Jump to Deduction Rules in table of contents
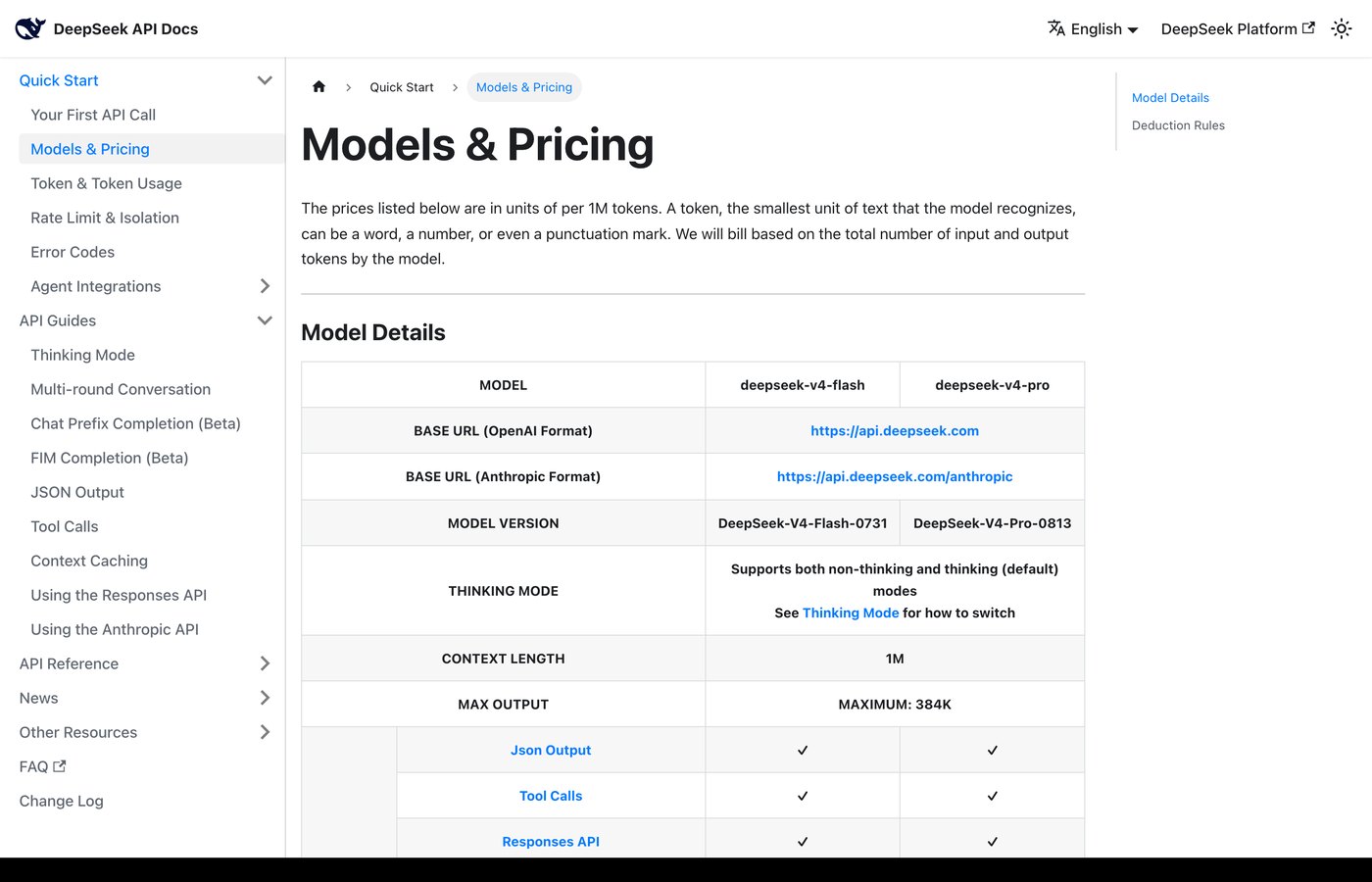Viewport: 1372px width, 882px height. click(x=1178, y=125)
